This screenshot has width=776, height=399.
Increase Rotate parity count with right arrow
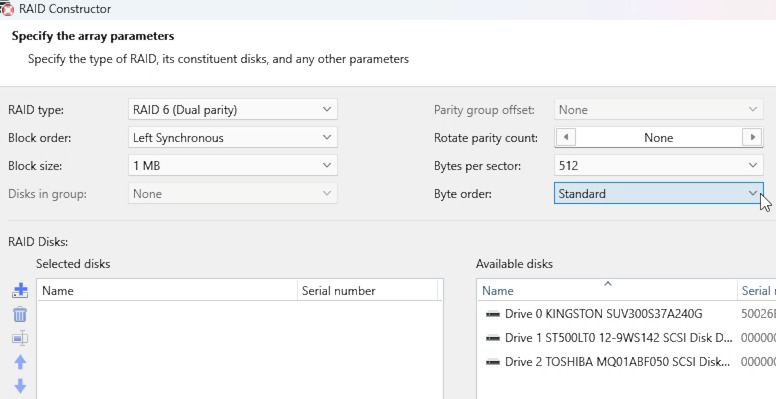tap(752, 137)
